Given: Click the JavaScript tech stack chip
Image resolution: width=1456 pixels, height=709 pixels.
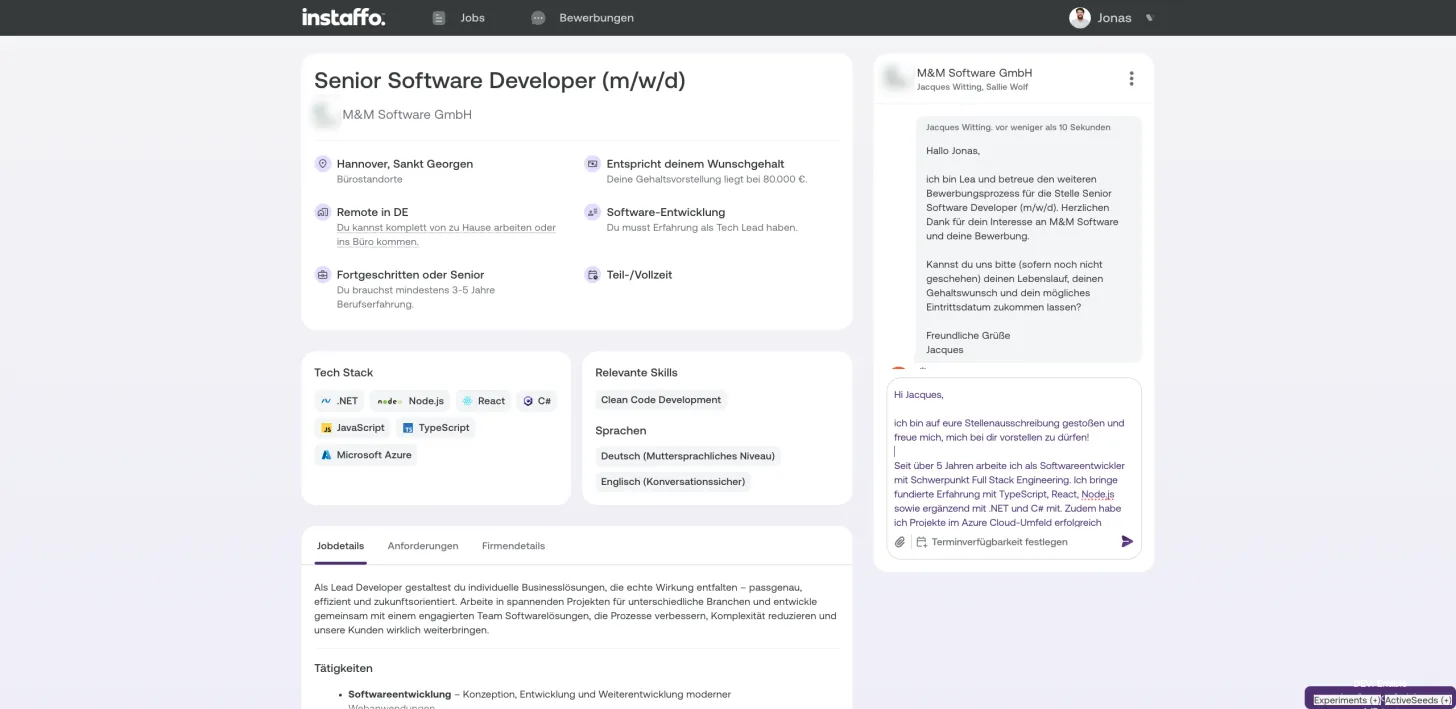Looking at the screenshot, I should pos(352,428).
